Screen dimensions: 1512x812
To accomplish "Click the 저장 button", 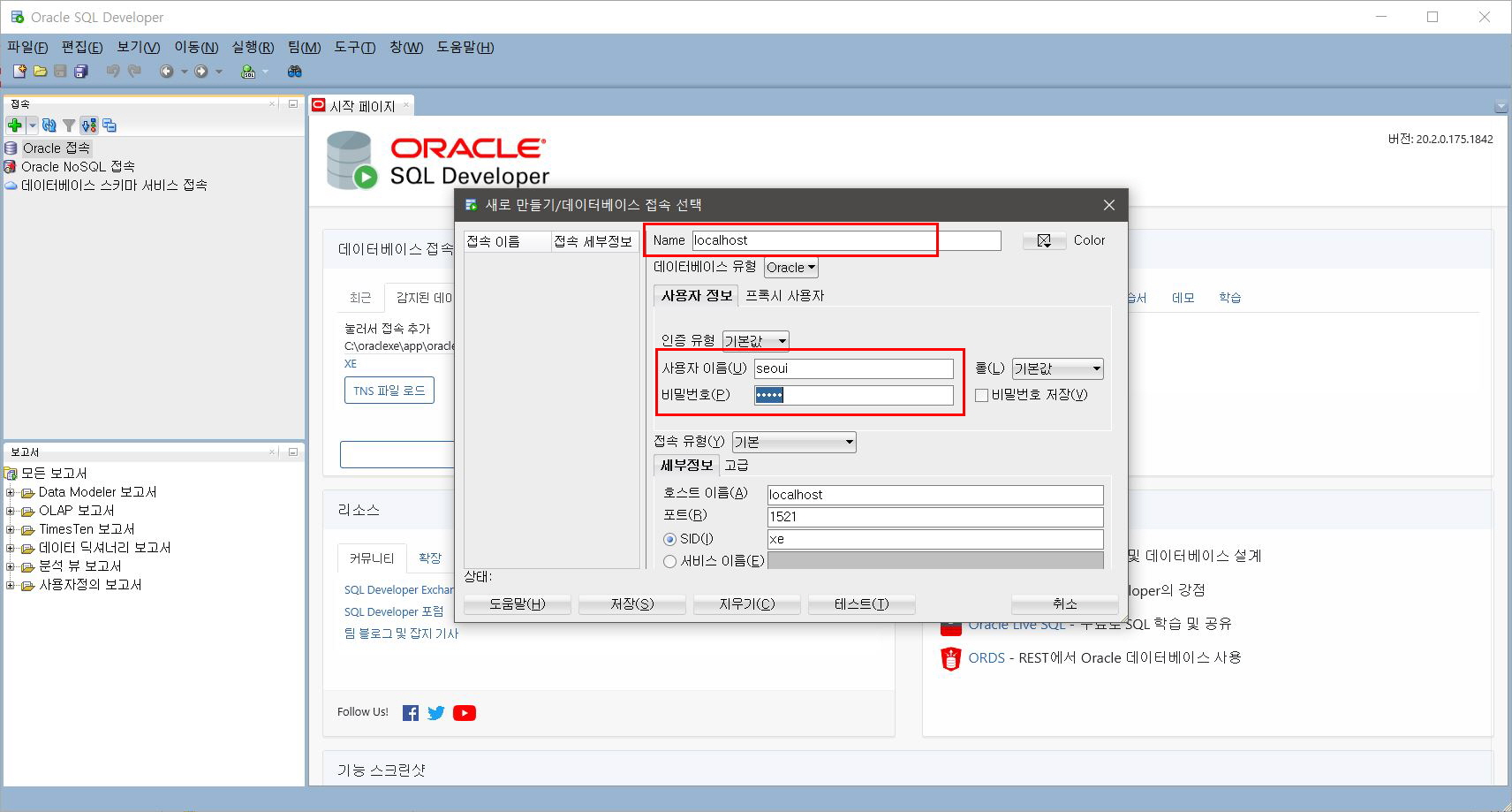I will click(x=632, y=604).
